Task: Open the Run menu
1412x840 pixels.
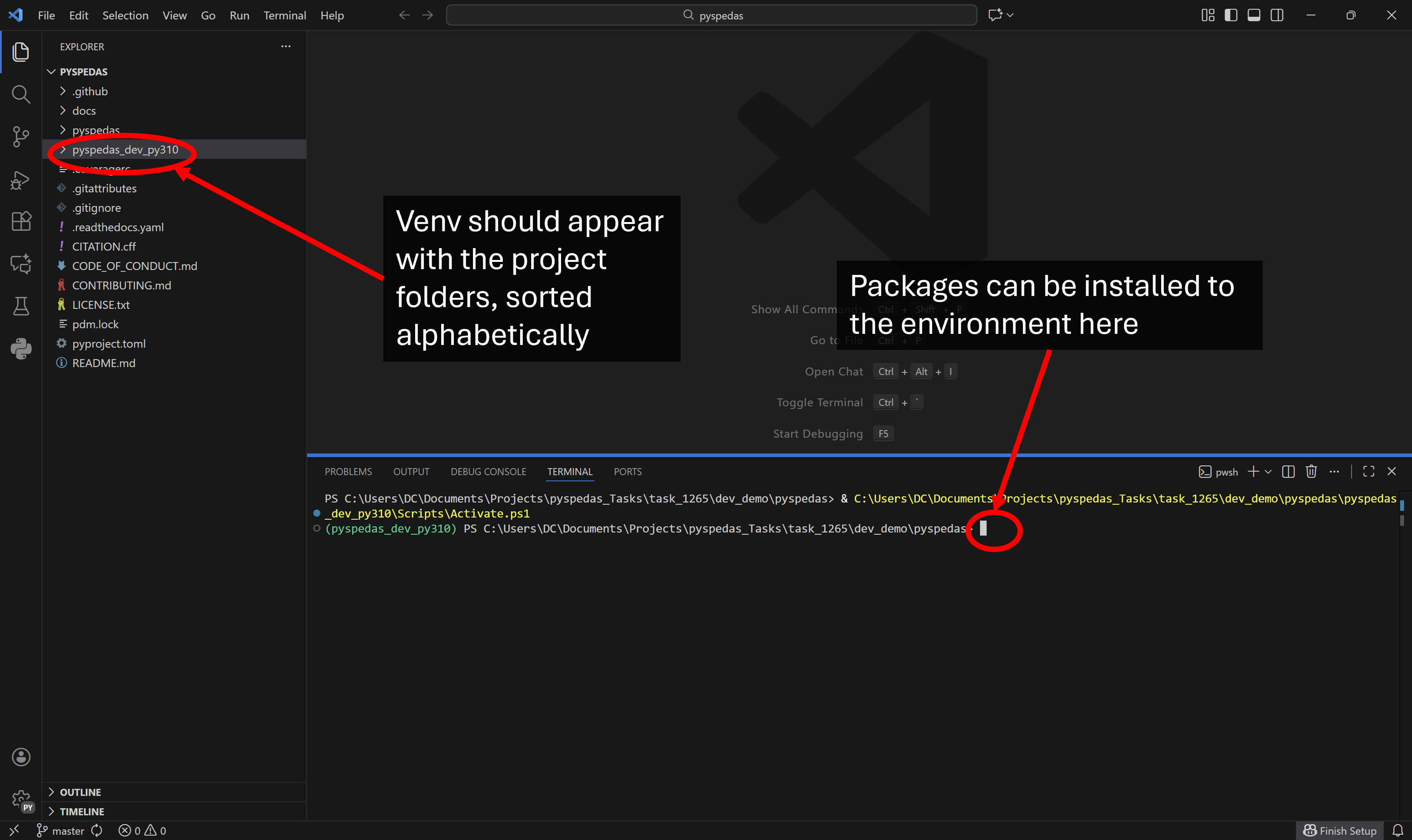Action: point(239,15)
